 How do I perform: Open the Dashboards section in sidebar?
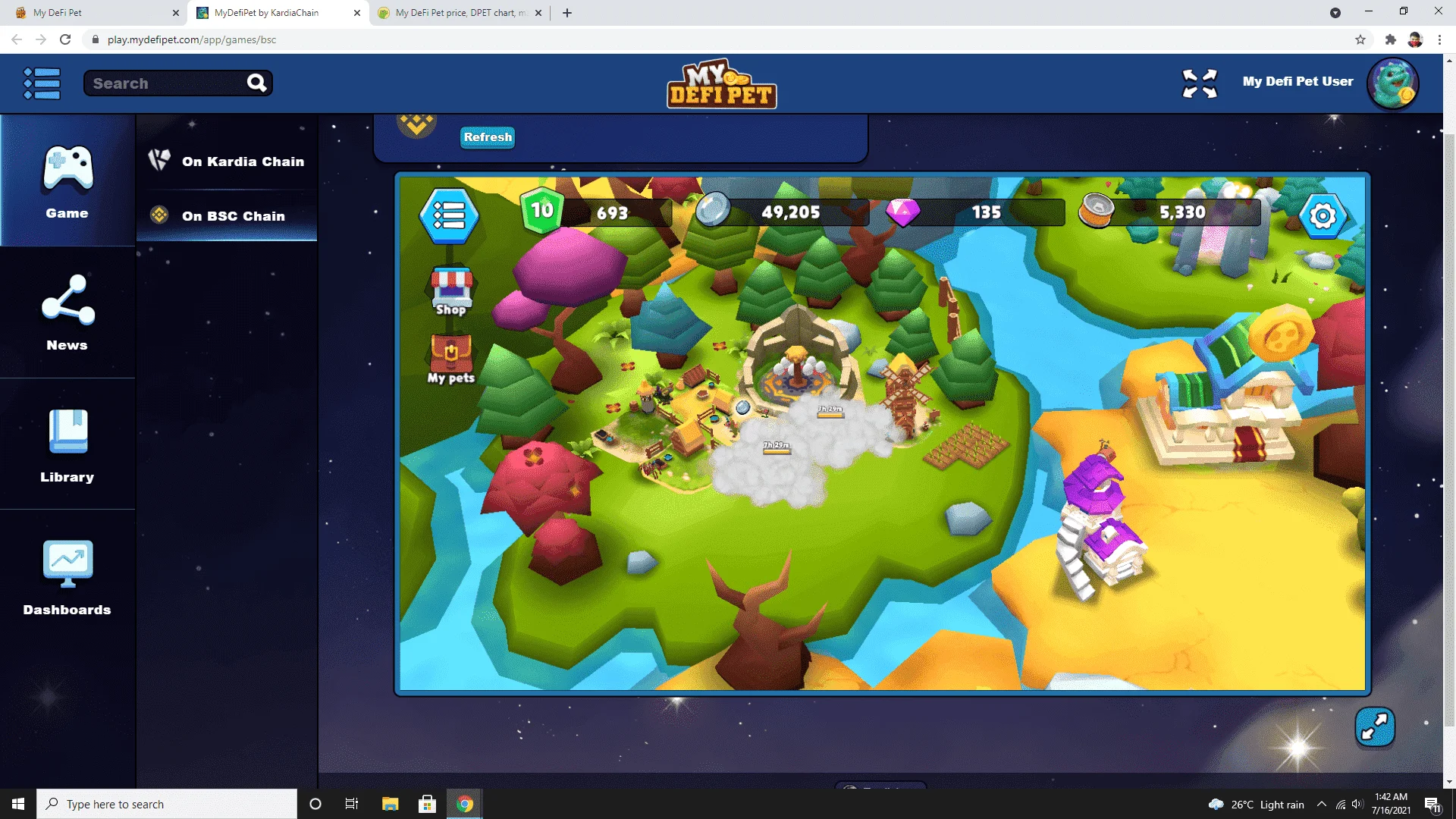67,576
